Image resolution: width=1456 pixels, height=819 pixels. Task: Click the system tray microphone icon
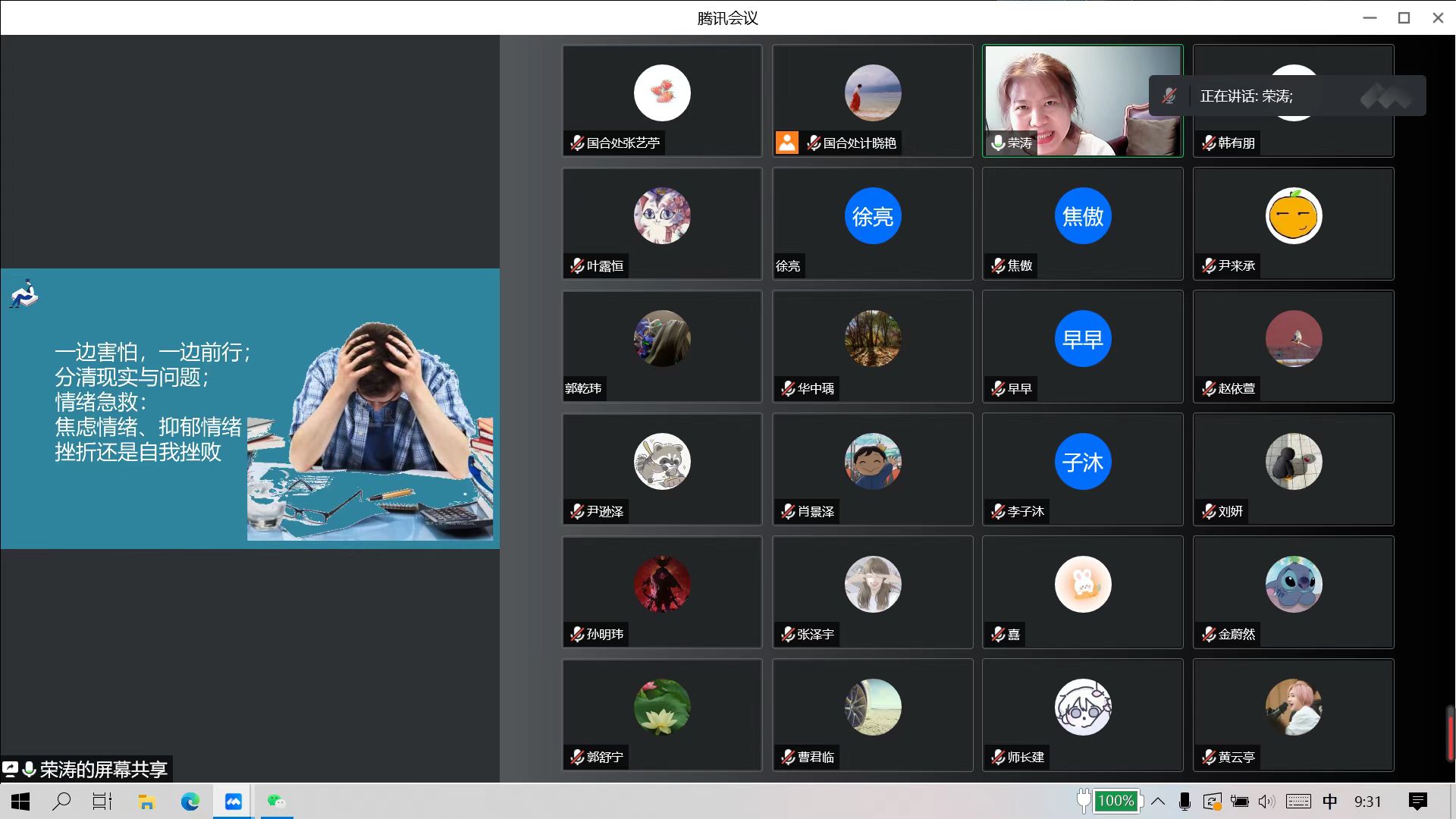pyautogui.click(x=1185, y=802)
